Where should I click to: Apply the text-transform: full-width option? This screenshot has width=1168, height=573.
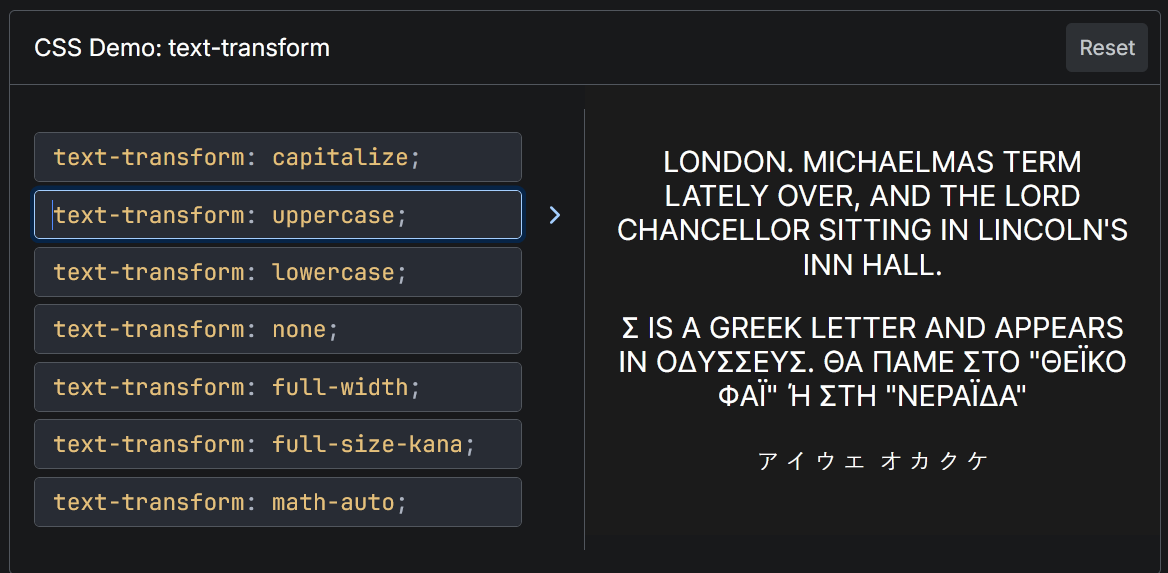(277, 387)
